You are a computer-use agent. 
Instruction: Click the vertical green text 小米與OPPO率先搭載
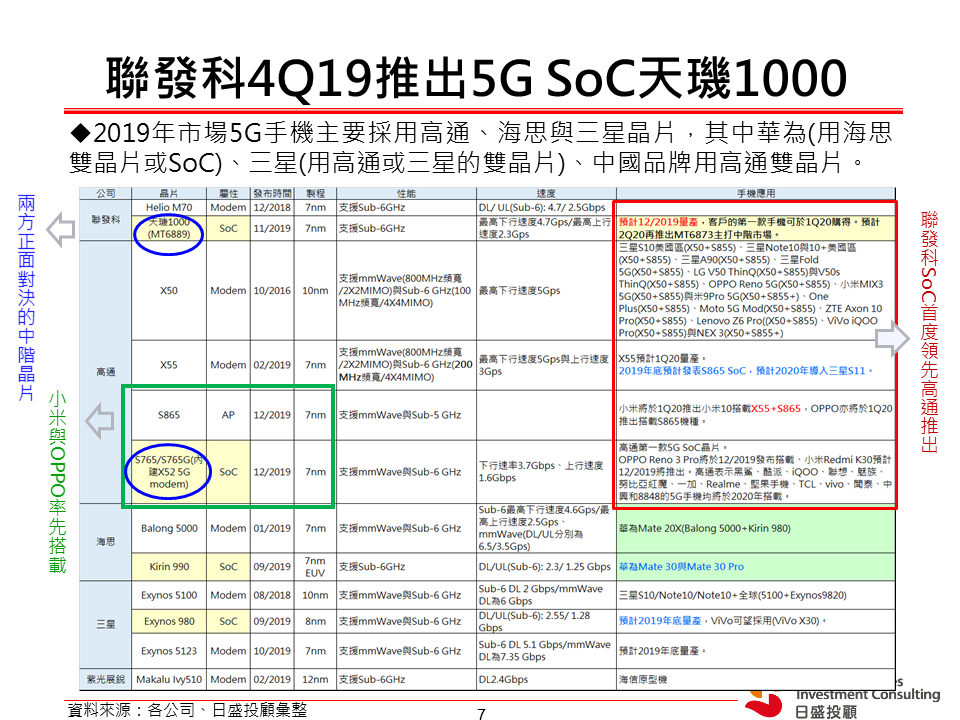point(57,482)
